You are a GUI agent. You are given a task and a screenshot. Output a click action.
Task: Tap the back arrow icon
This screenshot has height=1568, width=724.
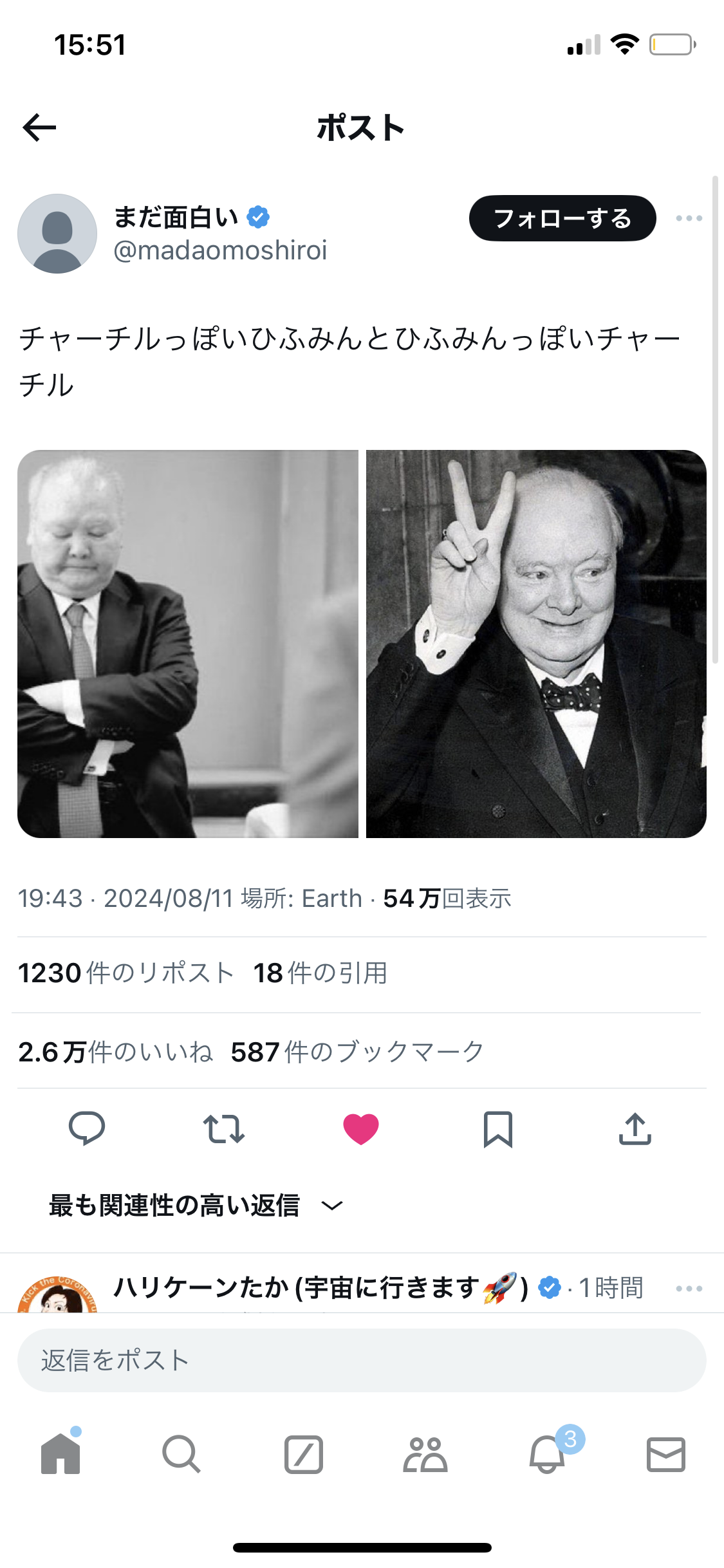39,127
